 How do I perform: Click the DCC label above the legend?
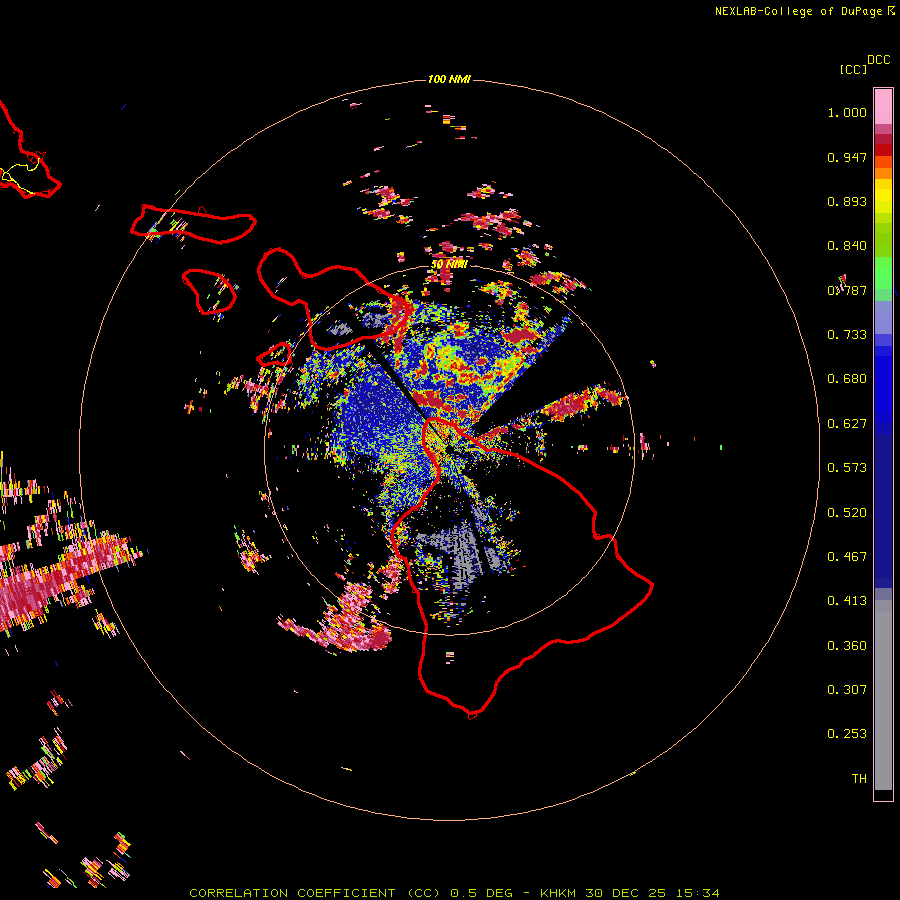879,60
